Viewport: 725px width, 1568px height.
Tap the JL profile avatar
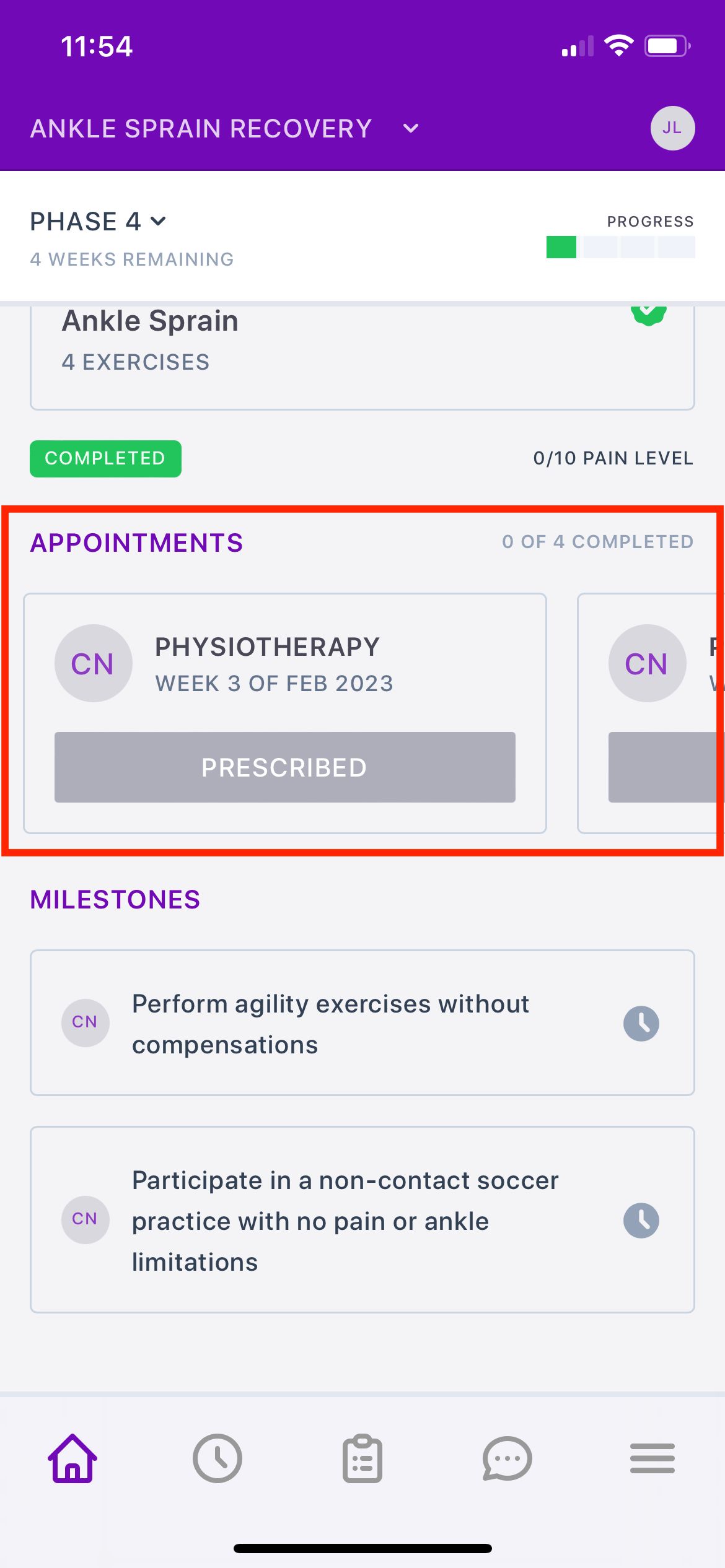672,128
